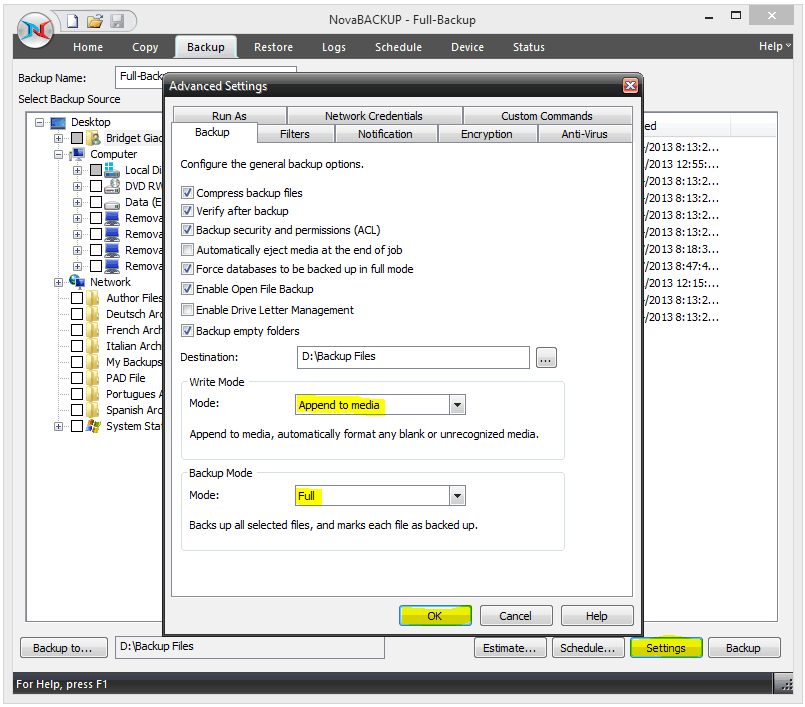Collapse the Desktop tree node

pos(39,122)
